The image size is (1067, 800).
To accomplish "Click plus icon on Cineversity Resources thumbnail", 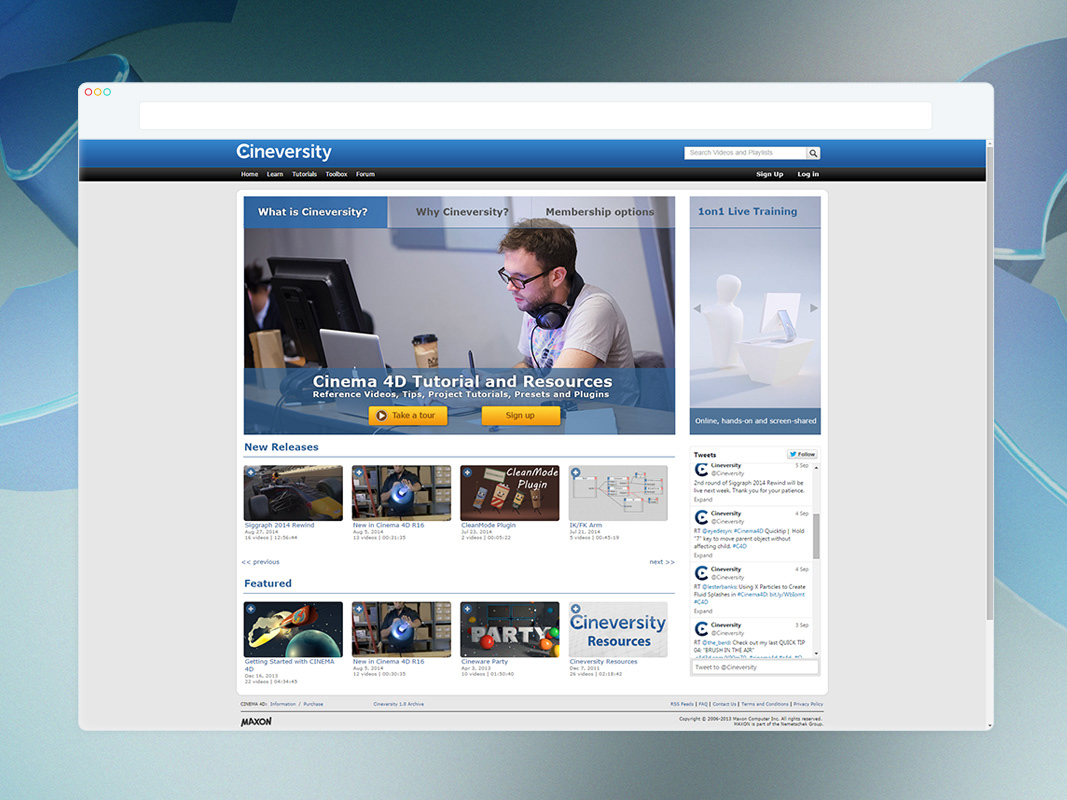I will point(576,609).
